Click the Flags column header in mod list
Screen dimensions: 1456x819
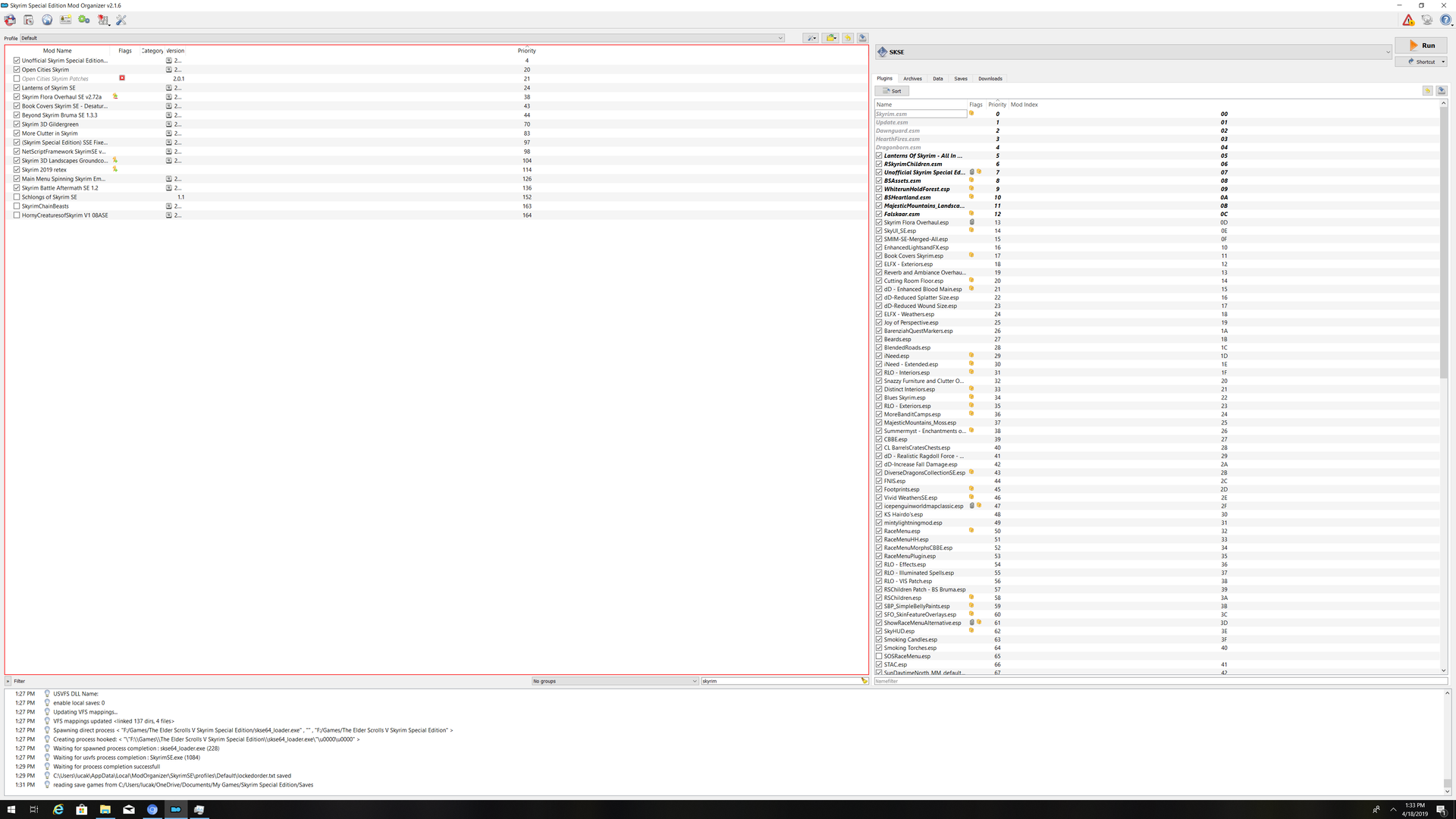tap(125, 51)
